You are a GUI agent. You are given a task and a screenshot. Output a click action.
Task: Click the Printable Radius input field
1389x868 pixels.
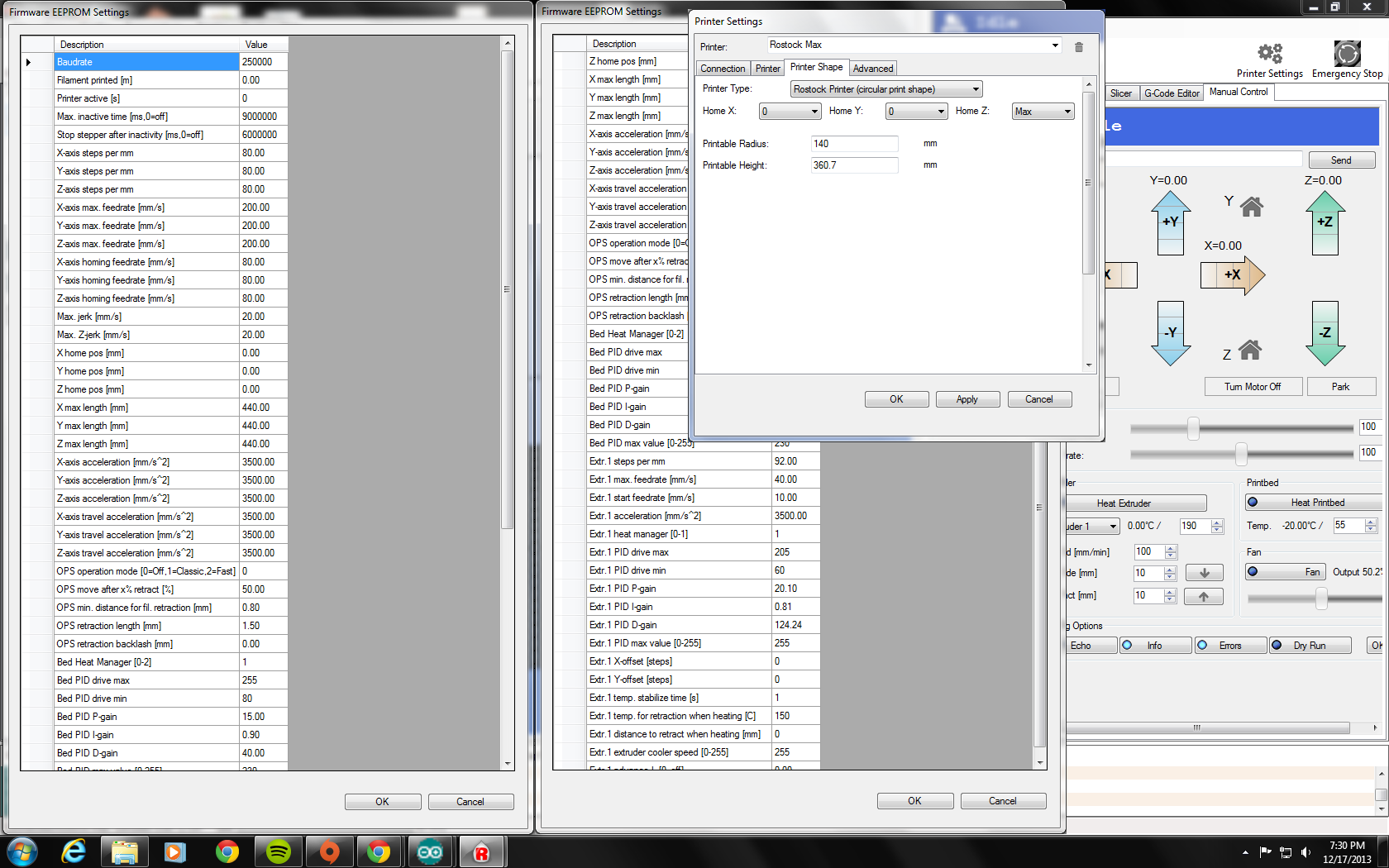point(853,144)
